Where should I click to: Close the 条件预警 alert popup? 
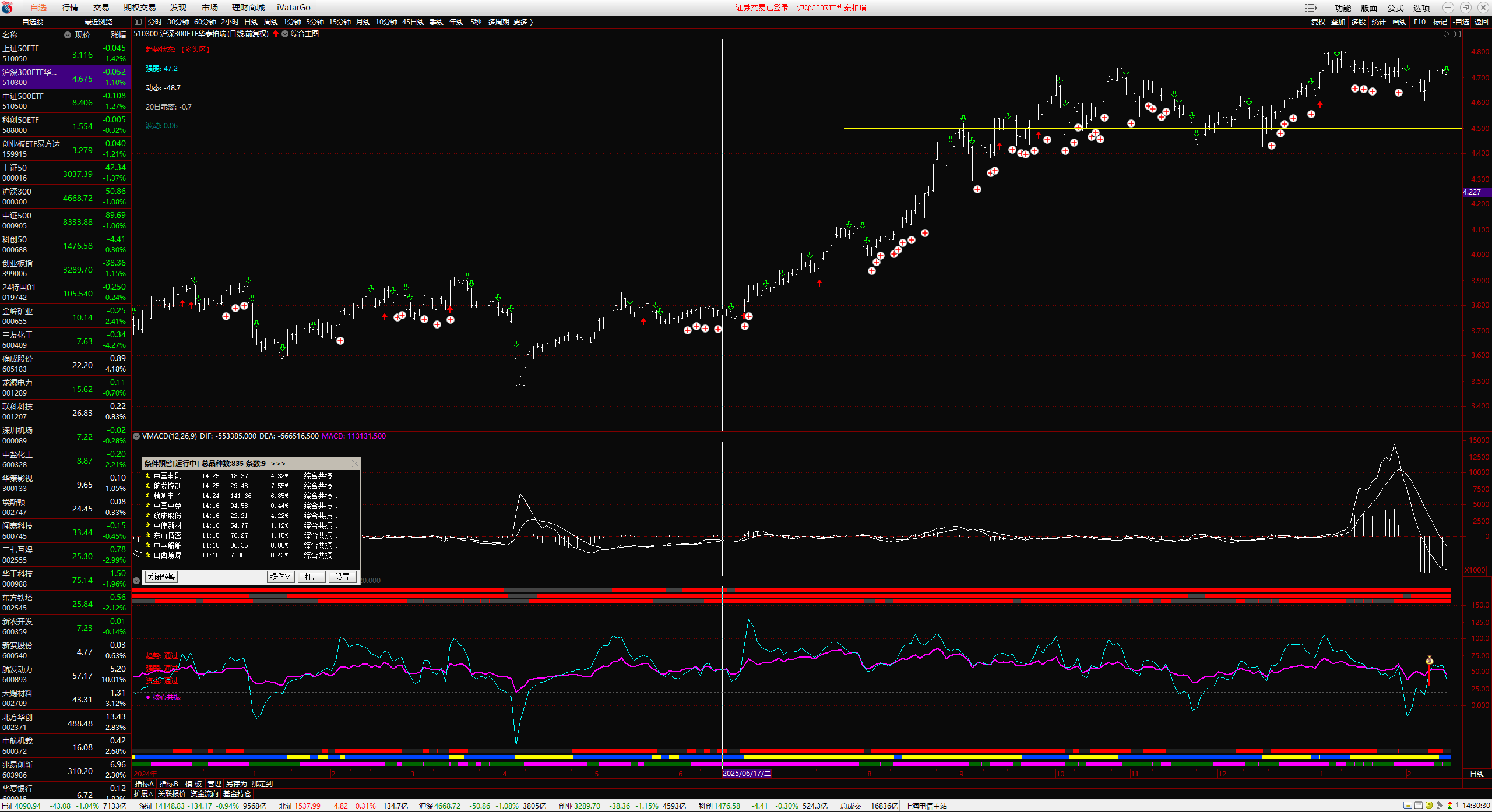355,464
